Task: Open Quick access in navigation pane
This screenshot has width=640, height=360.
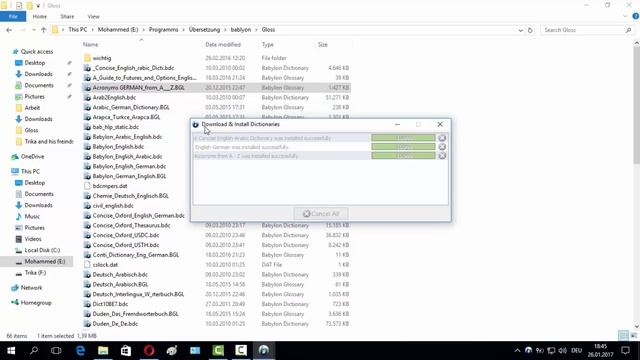Action: [x=37, y=51]
